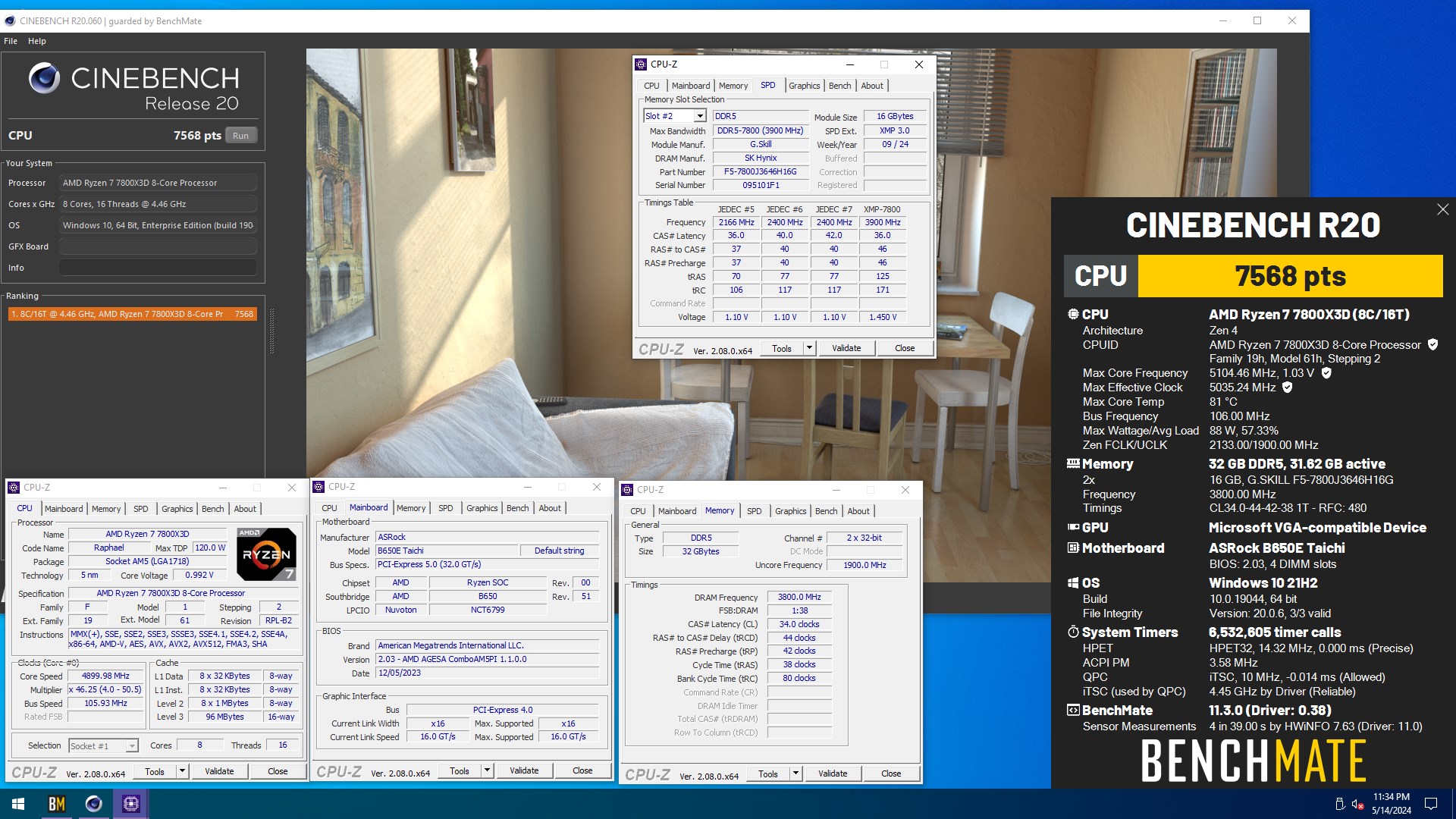Click the CPU-Z Memory window title icon

(x=628, y=490)
